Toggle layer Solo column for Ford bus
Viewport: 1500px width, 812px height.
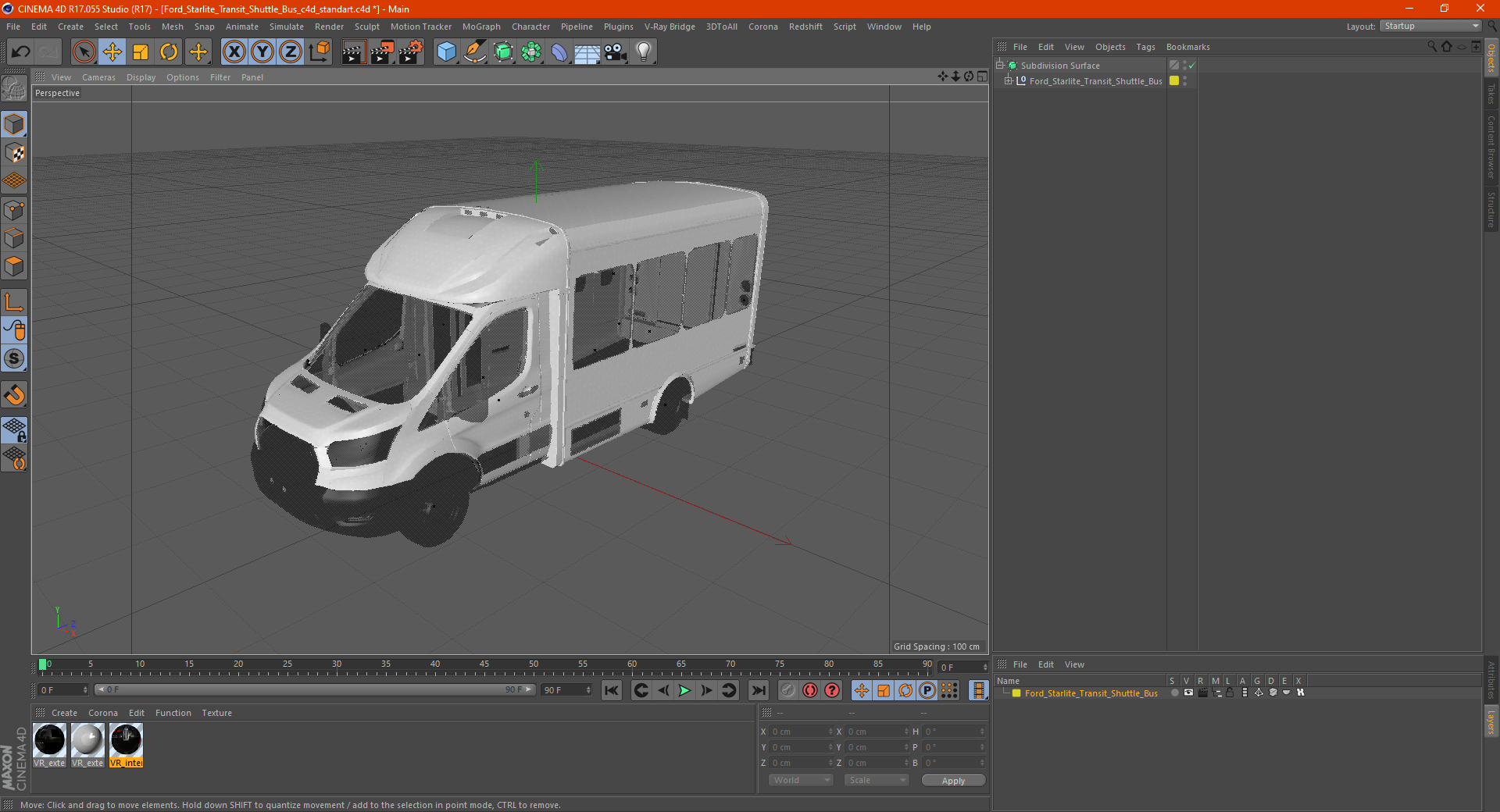coord(1173,693)
